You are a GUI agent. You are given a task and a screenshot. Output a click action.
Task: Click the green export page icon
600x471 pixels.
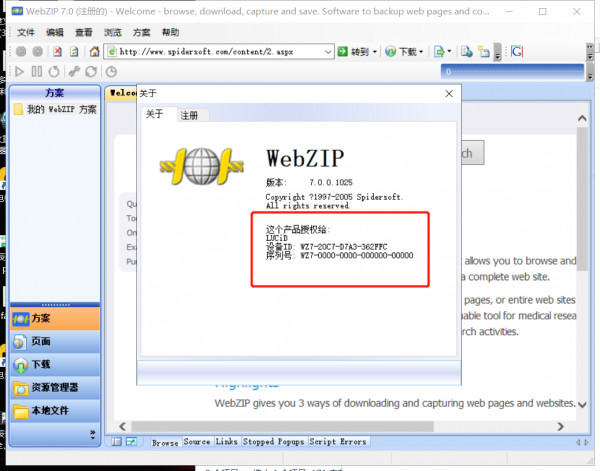click(439, 51)
